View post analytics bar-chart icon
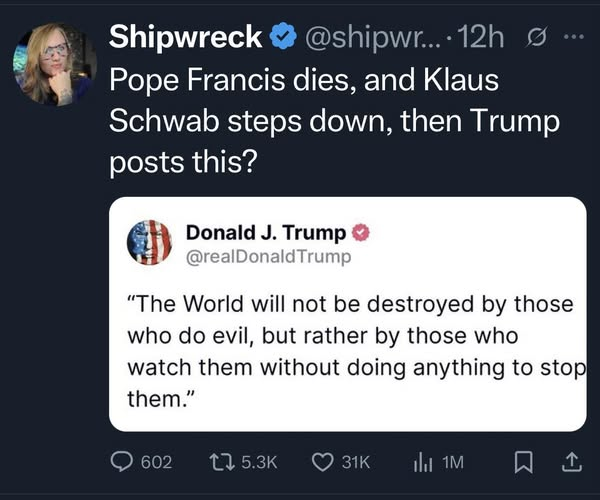Viewport: 600px width, 500px height. click(x=422, y=462)
